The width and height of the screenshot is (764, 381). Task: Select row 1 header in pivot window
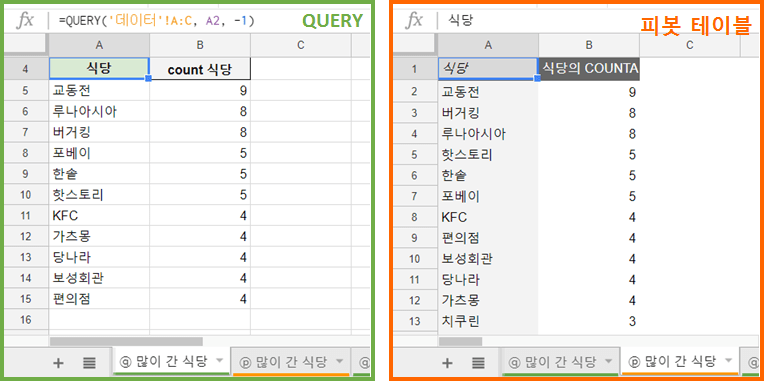tap(415, 69)
